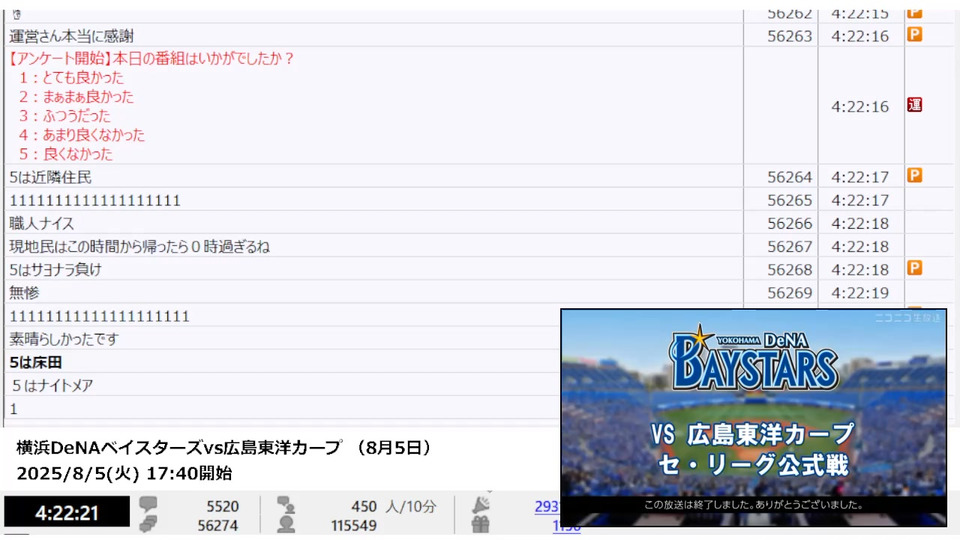960x540 pixels.
Task: Click timestamp 4:22:18 of comment 56266
Action: pyautogui.click(x=860, y=223)
